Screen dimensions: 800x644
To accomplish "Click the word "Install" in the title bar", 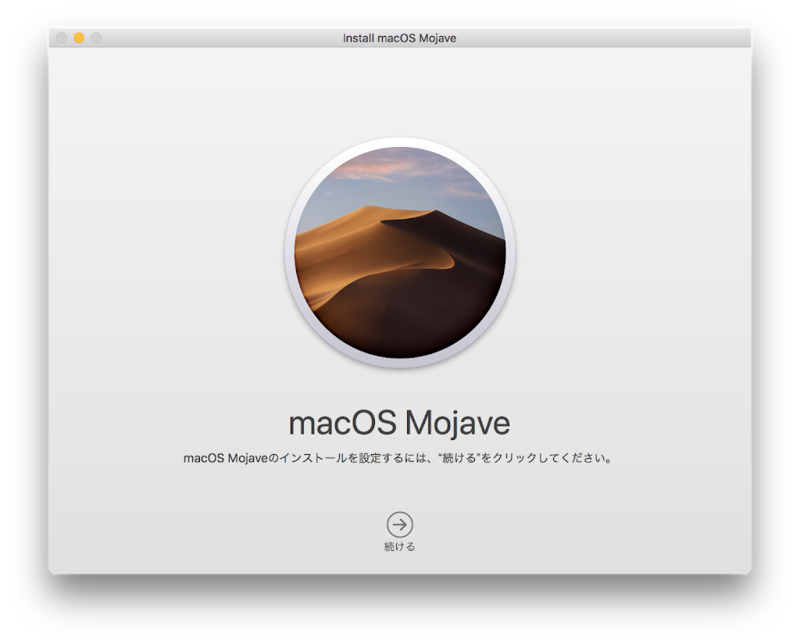I will 359,38.
